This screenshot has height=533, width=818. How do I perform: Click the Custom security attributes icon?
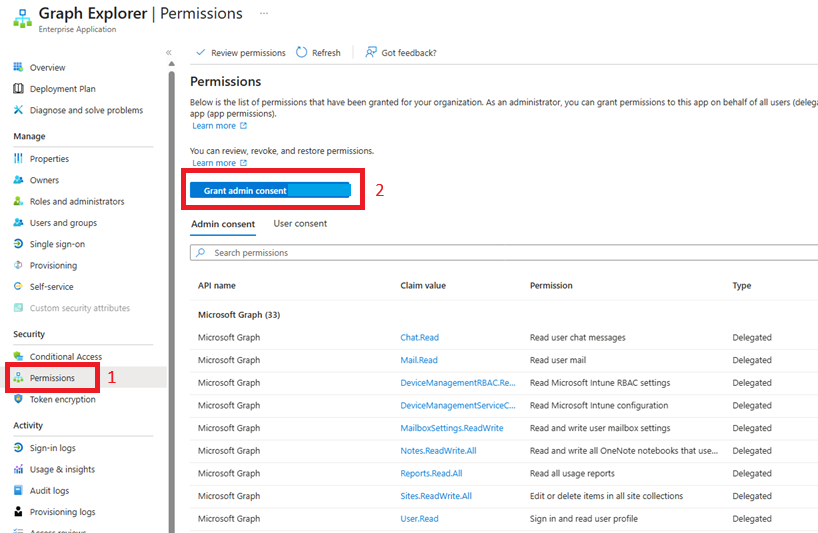(x=18, y=308)
